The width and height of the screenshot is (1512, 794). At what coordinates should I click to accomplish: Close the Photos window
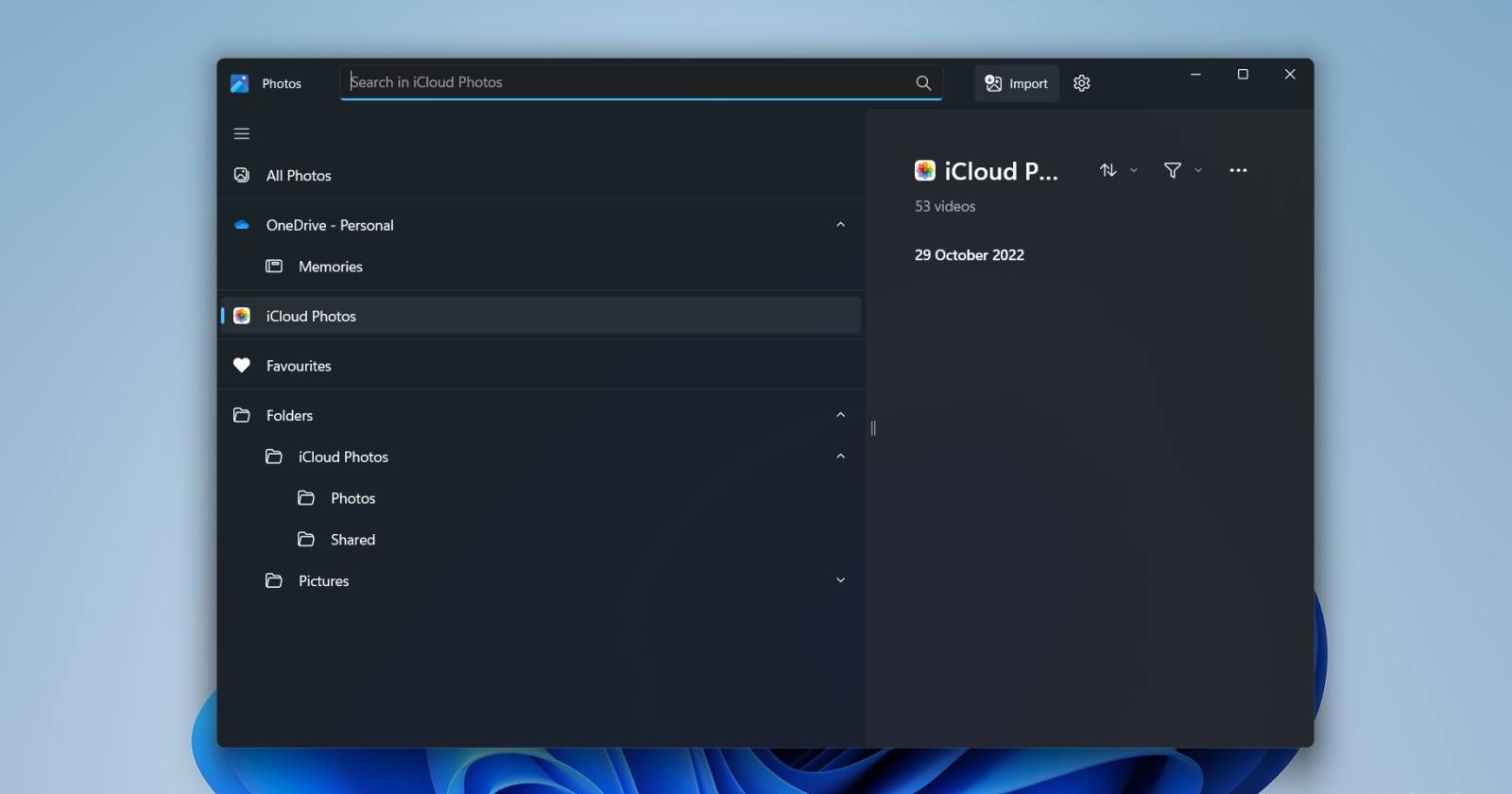tap(1290, 74)
